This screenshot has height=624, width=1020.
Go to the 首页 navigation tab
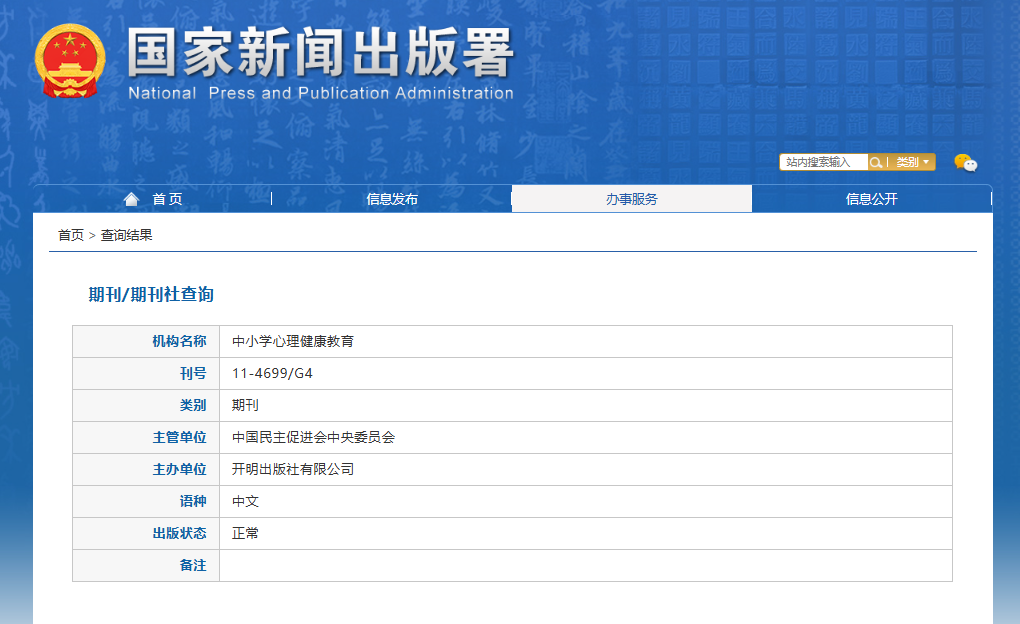coord(167,199)
